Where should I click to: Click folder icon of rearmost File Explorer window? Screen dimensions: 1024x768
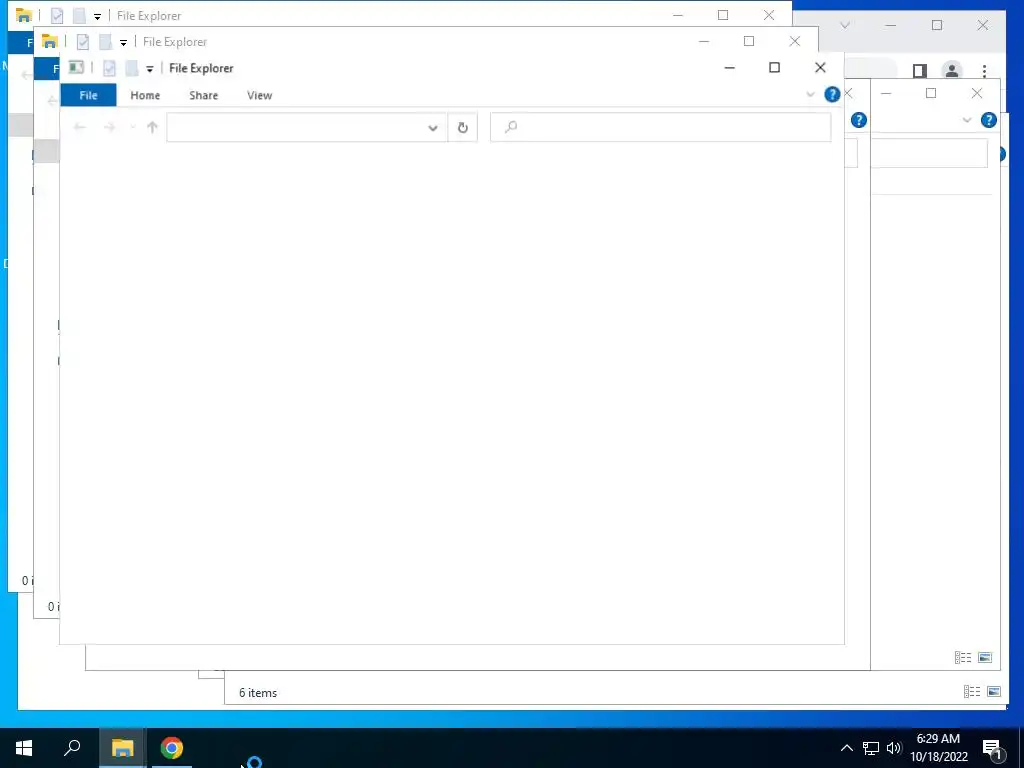tap(24, 15)
